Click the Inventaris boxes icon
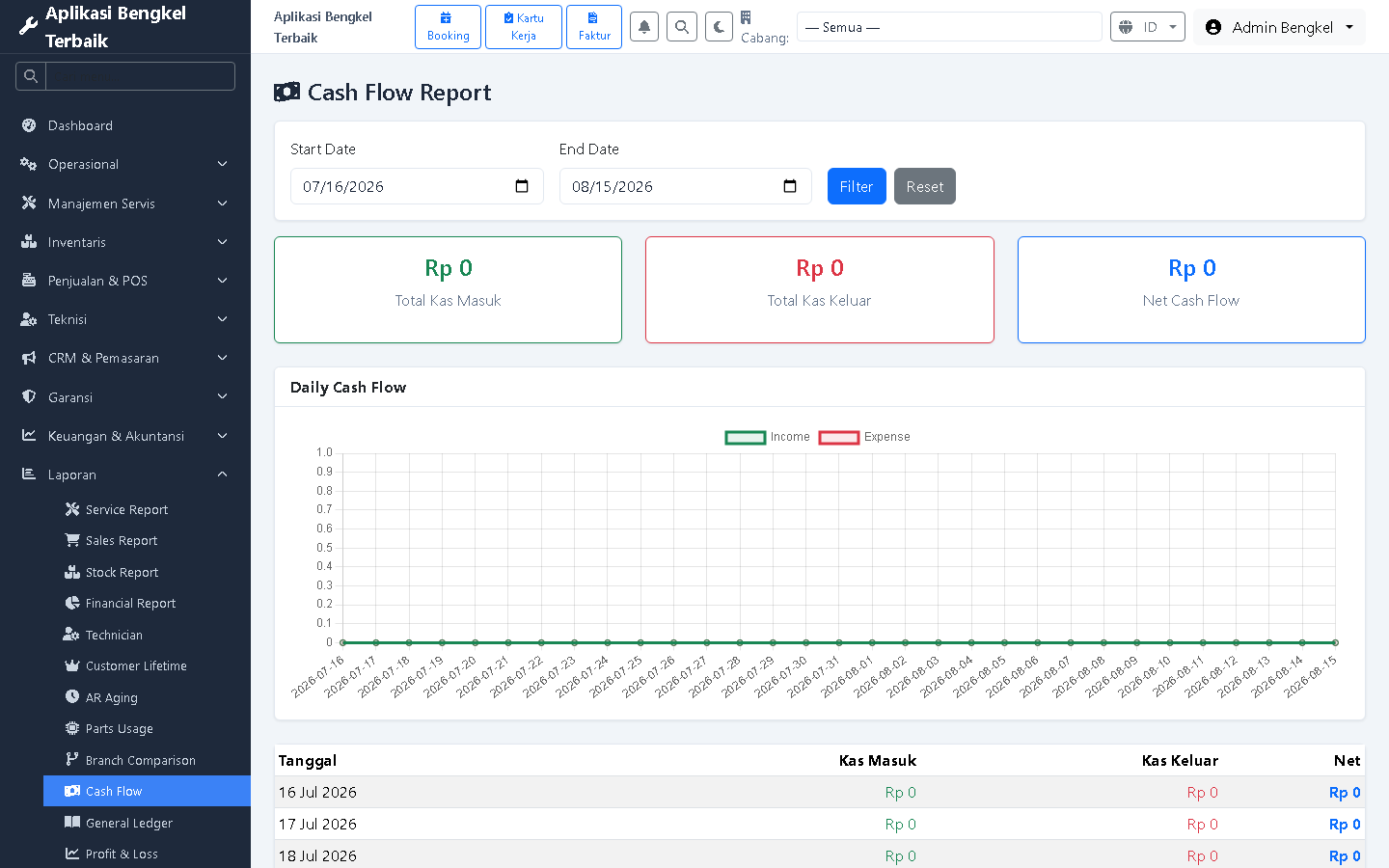 [29, 241]
